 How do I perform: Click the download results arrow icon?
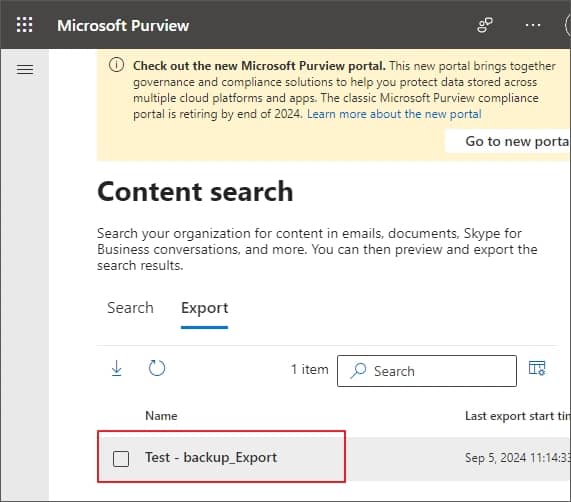click(x=117, y=368)
